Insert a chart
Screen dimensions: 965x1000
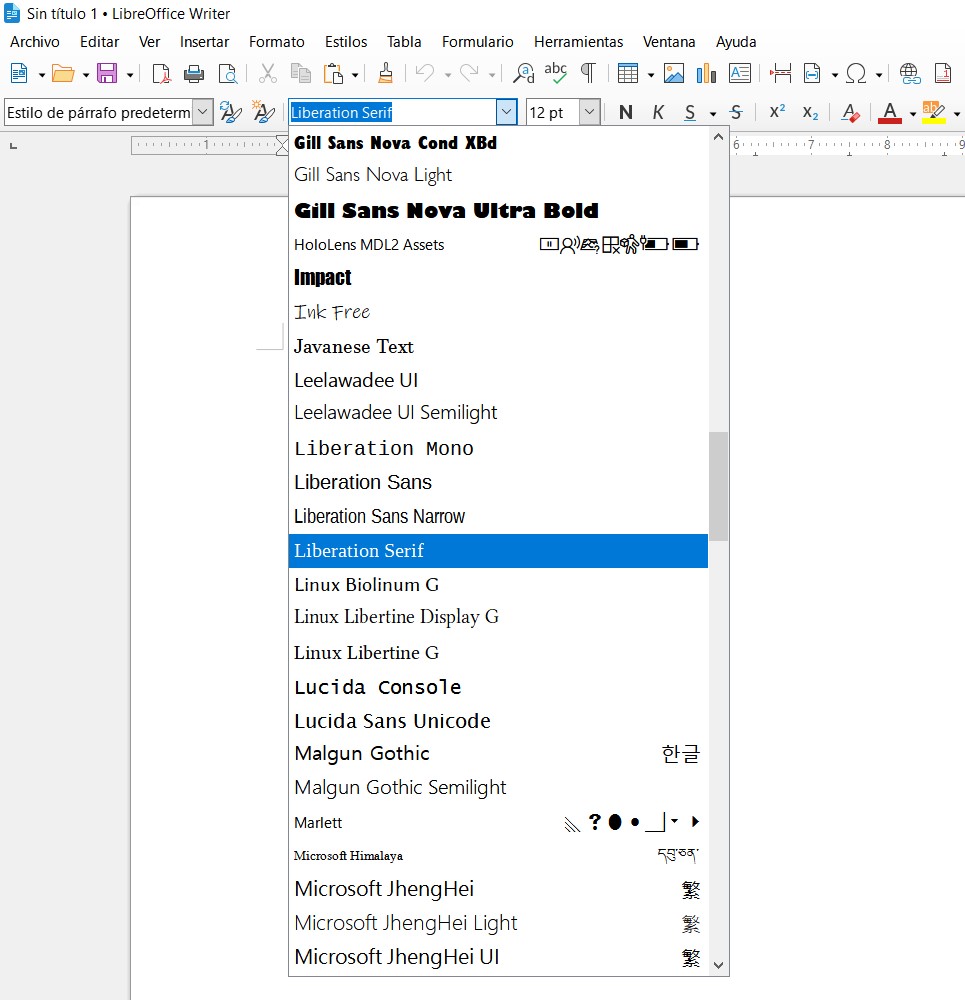click(707, 74)
